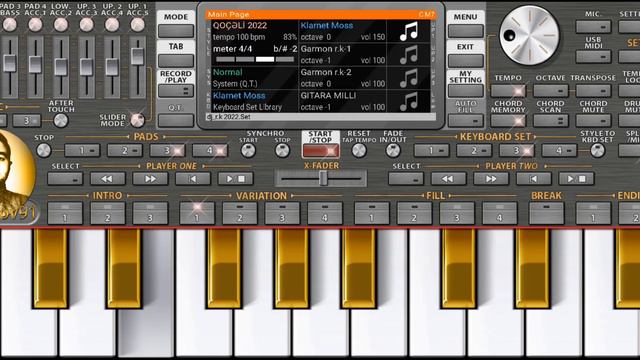The width and height of the screenshot is (640, 360).
Task: Open MY SETTING
Action: [466, 91]
